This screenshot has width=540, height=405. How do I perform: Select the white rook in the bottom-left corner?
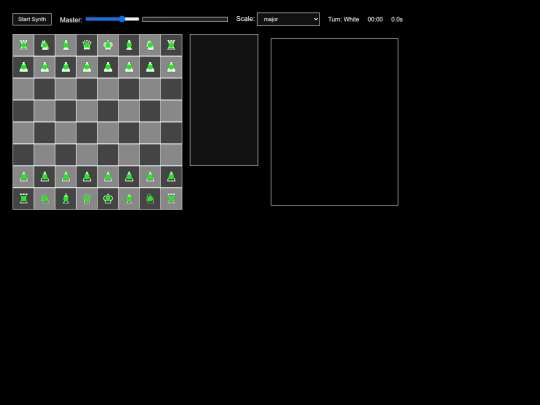[x=23, y=199]
